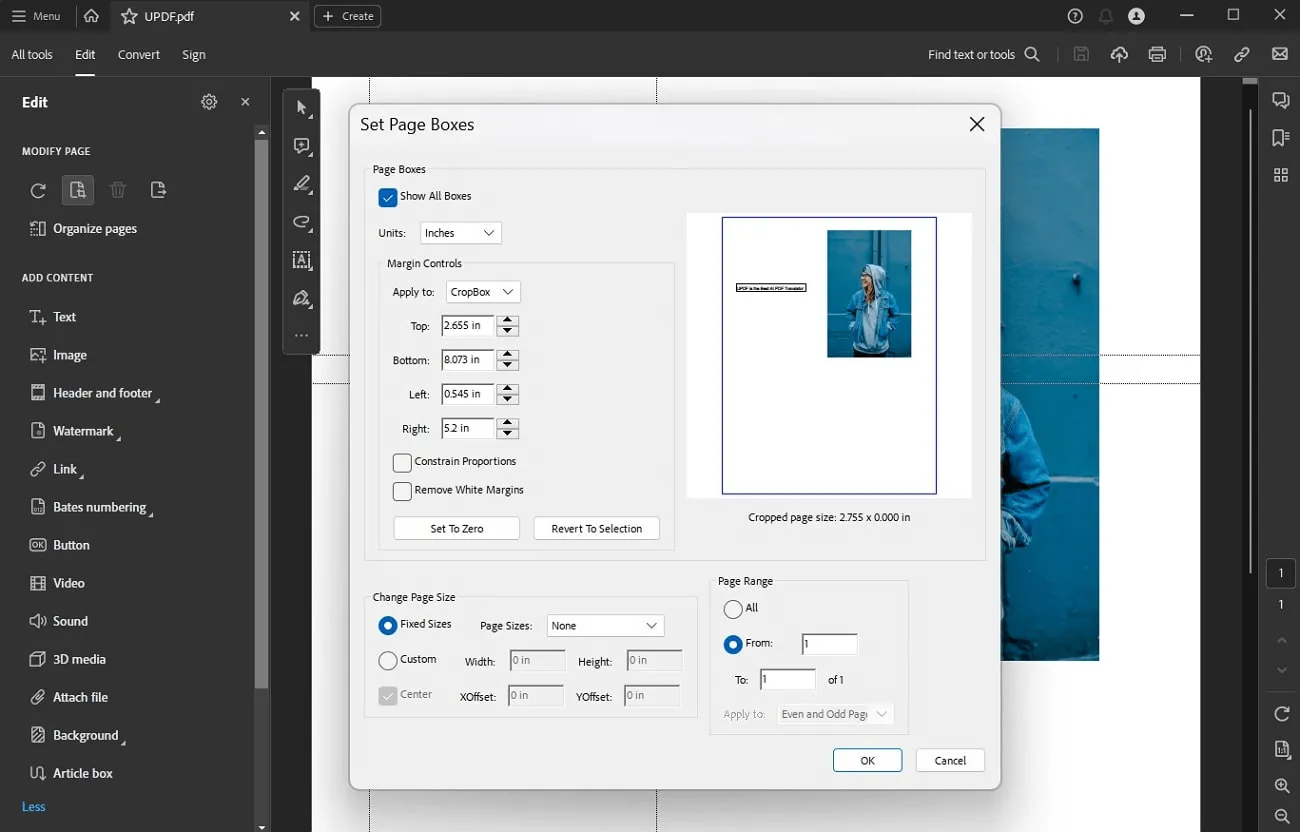
Task: Enable Constrain Proportions
Action: (402, 462)
